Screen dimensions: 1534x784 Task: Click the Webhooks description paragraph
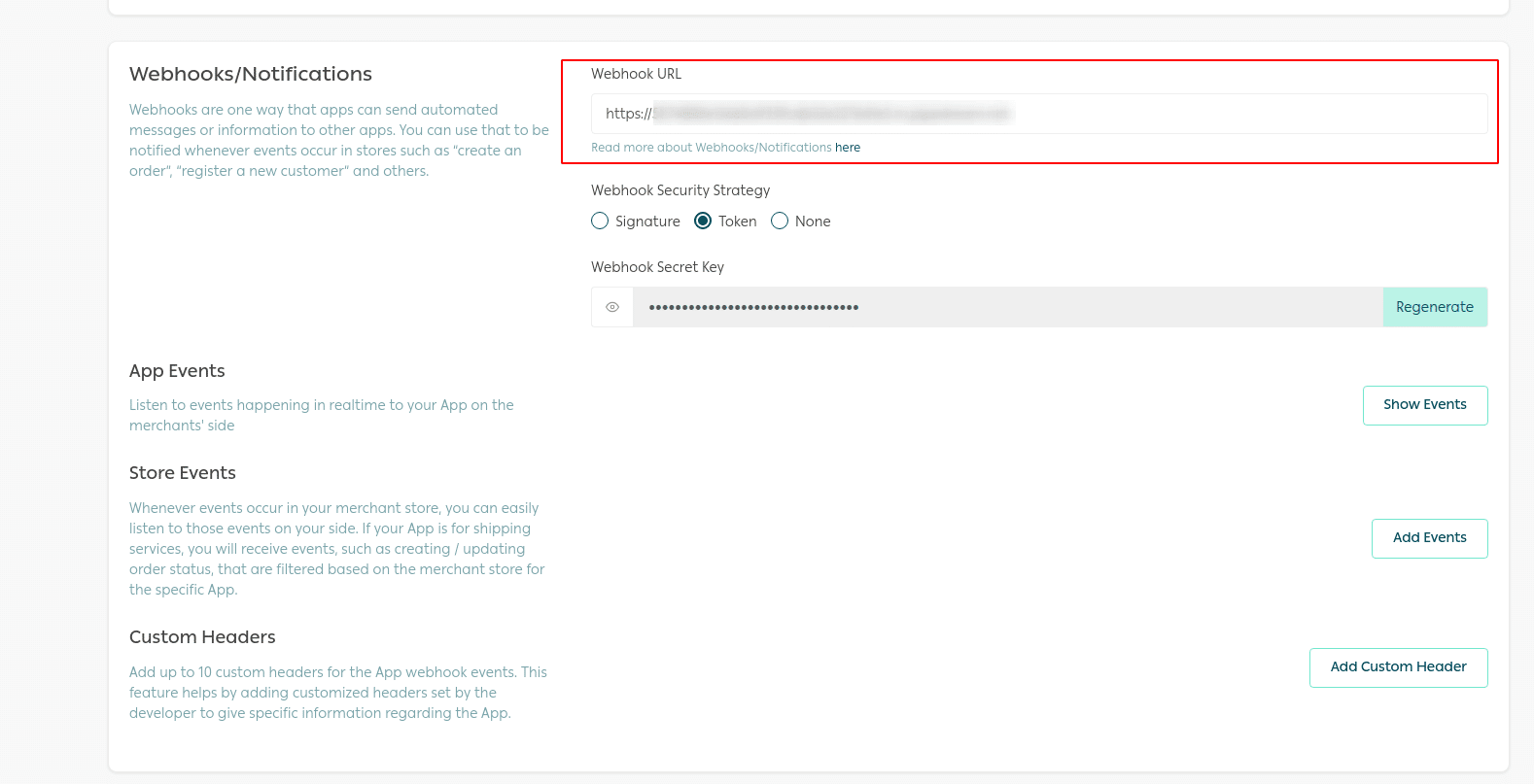click(338, 140)
